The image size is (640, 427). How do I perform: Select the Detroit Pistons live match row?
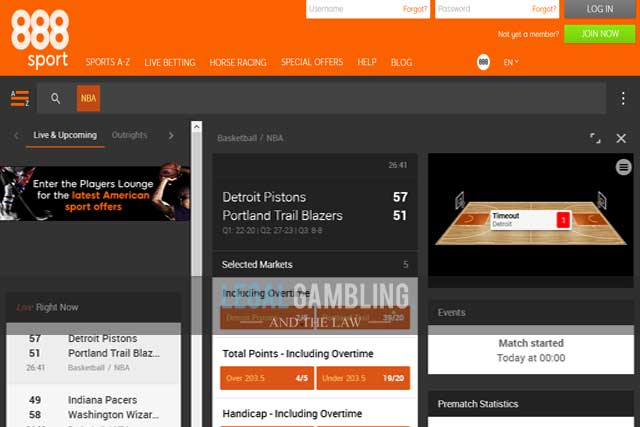point(93,353)
